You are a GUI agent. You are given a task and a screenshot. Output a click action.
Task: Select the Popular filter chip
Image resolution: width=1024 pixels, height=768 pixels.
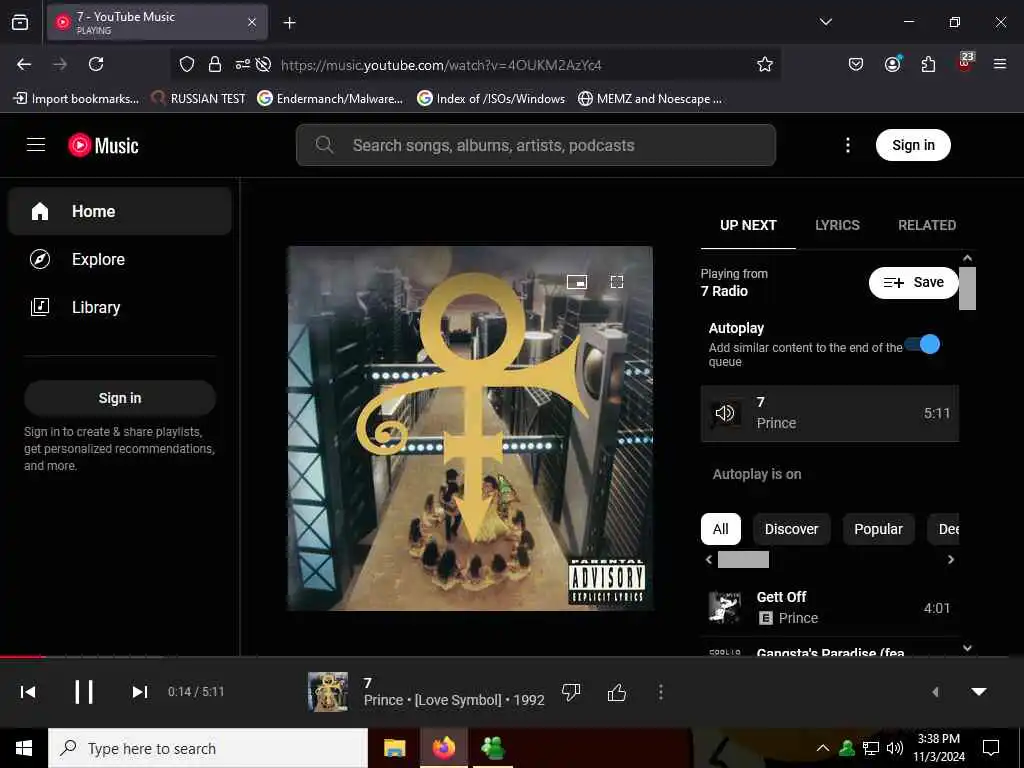pyautogui.click(x=878, y=529)
